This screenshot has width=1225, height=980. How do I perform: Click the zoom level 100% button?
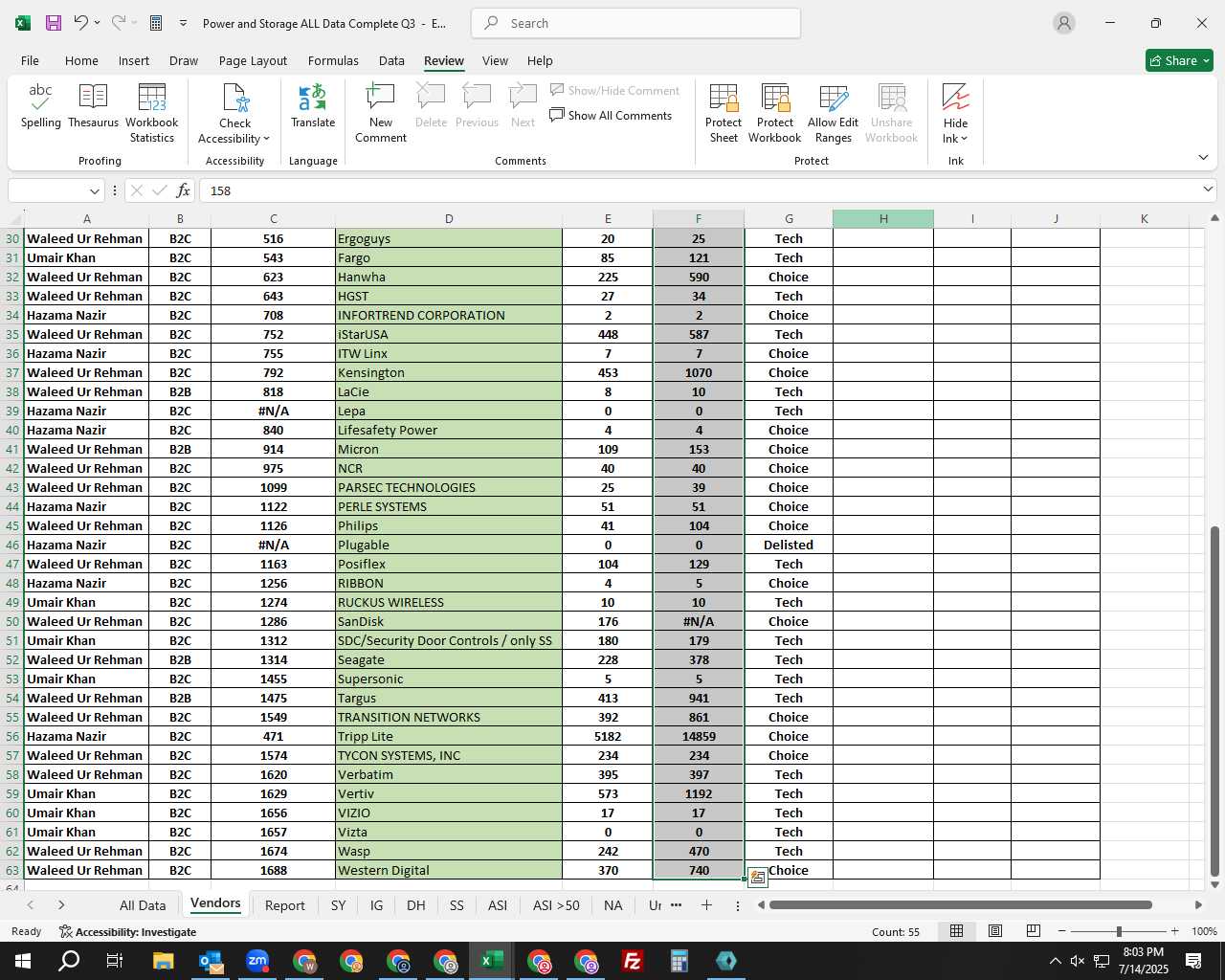coord(1203,931)
